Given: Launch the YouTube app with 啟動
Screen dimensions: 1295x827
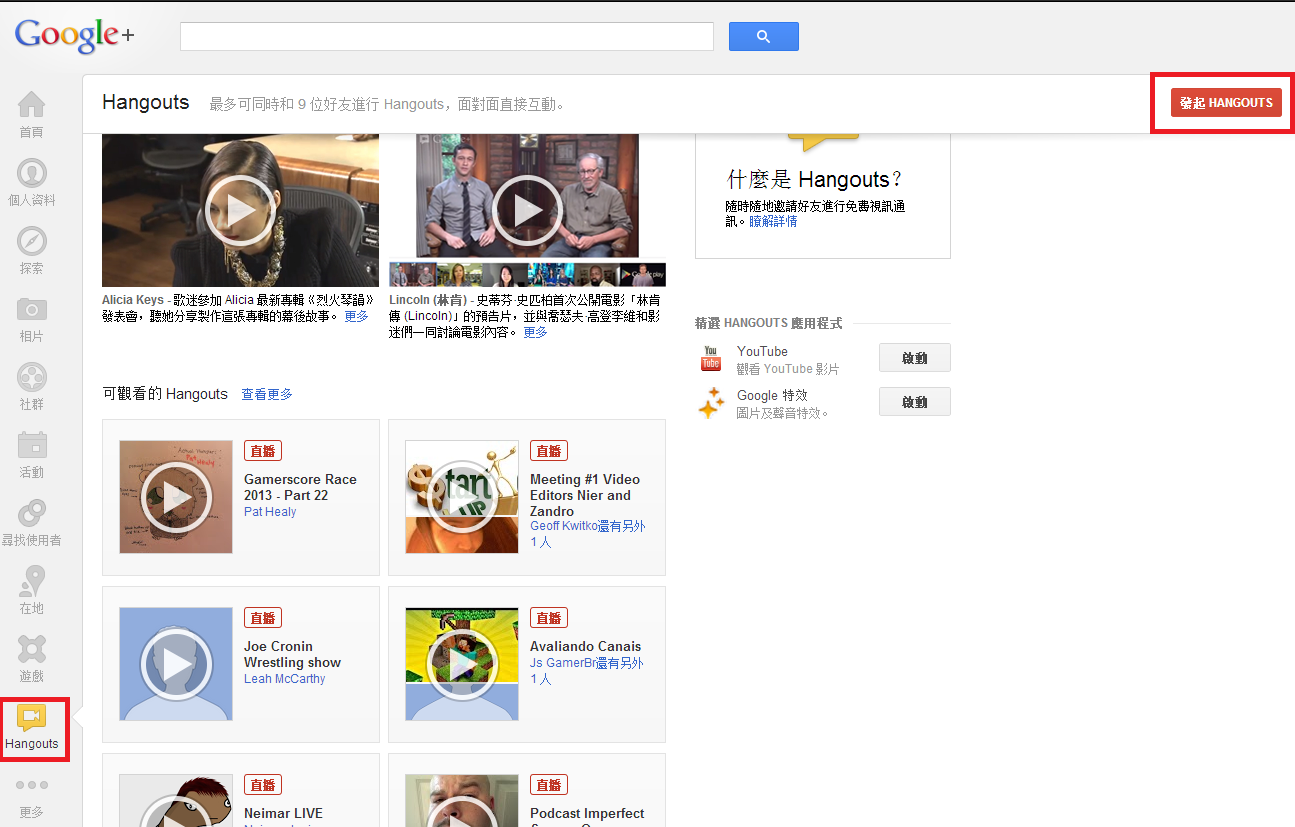Looking at the screenshot, I should click(x=915, y=358).
